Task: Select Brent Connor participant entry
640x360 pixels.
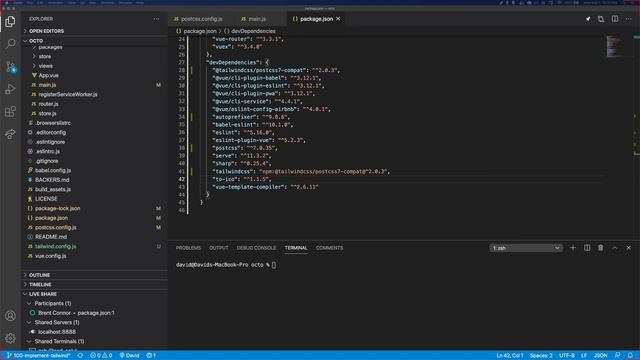Action: tap(76, 313)
